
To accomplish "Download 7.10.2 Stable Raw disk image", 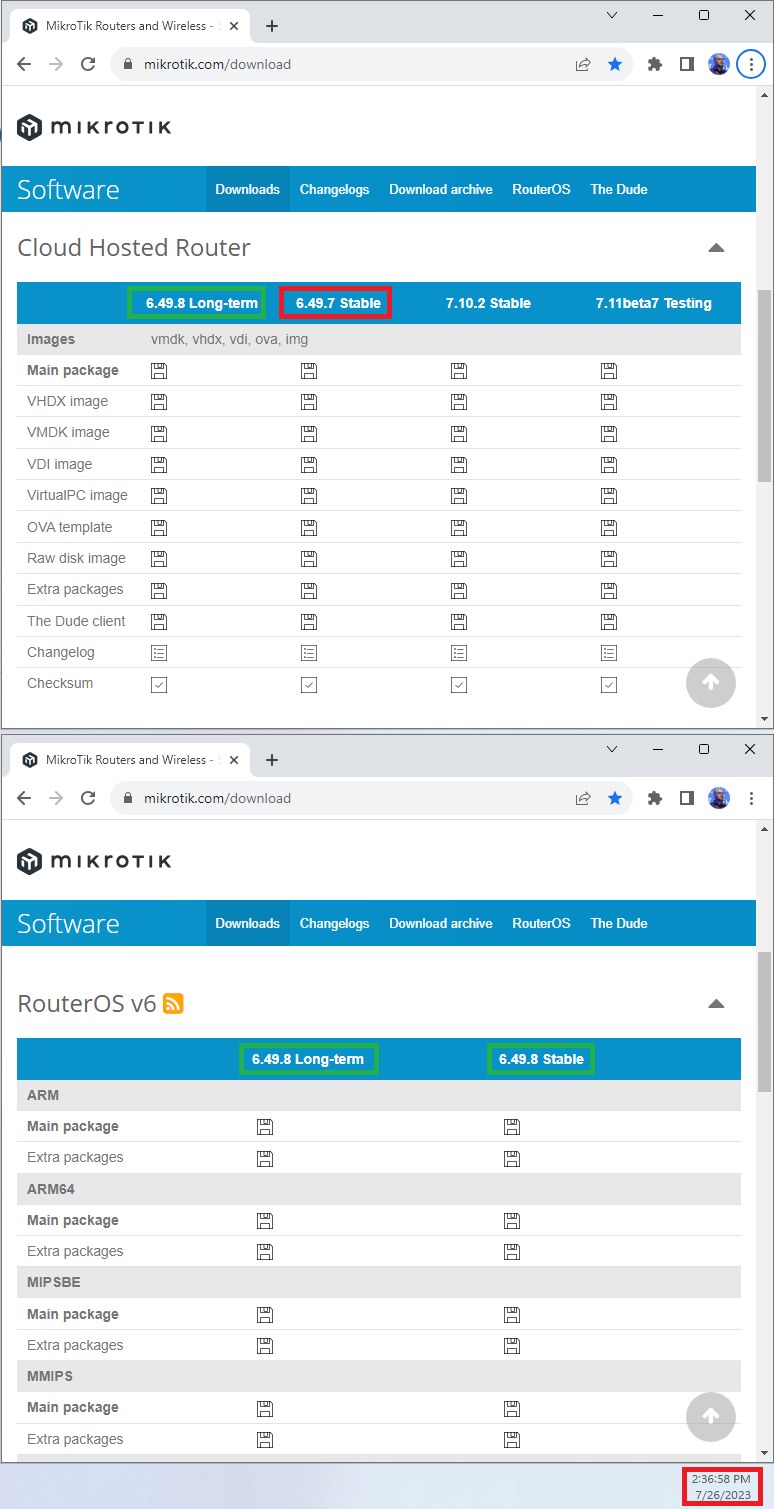I will 459,559.
